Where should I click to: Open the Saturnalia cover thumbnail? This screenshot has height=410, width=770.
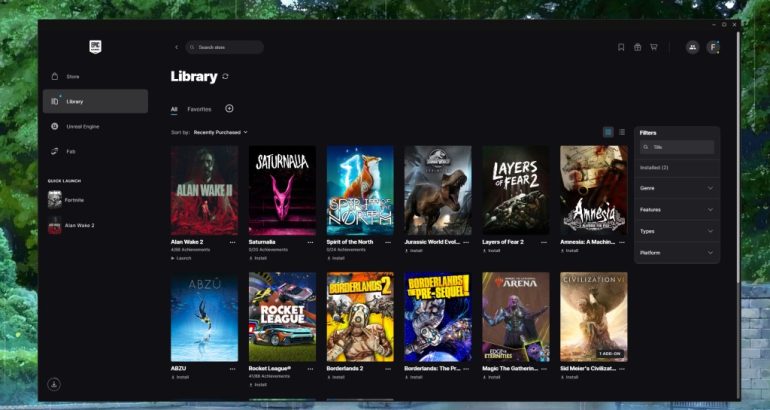(282, 191)
